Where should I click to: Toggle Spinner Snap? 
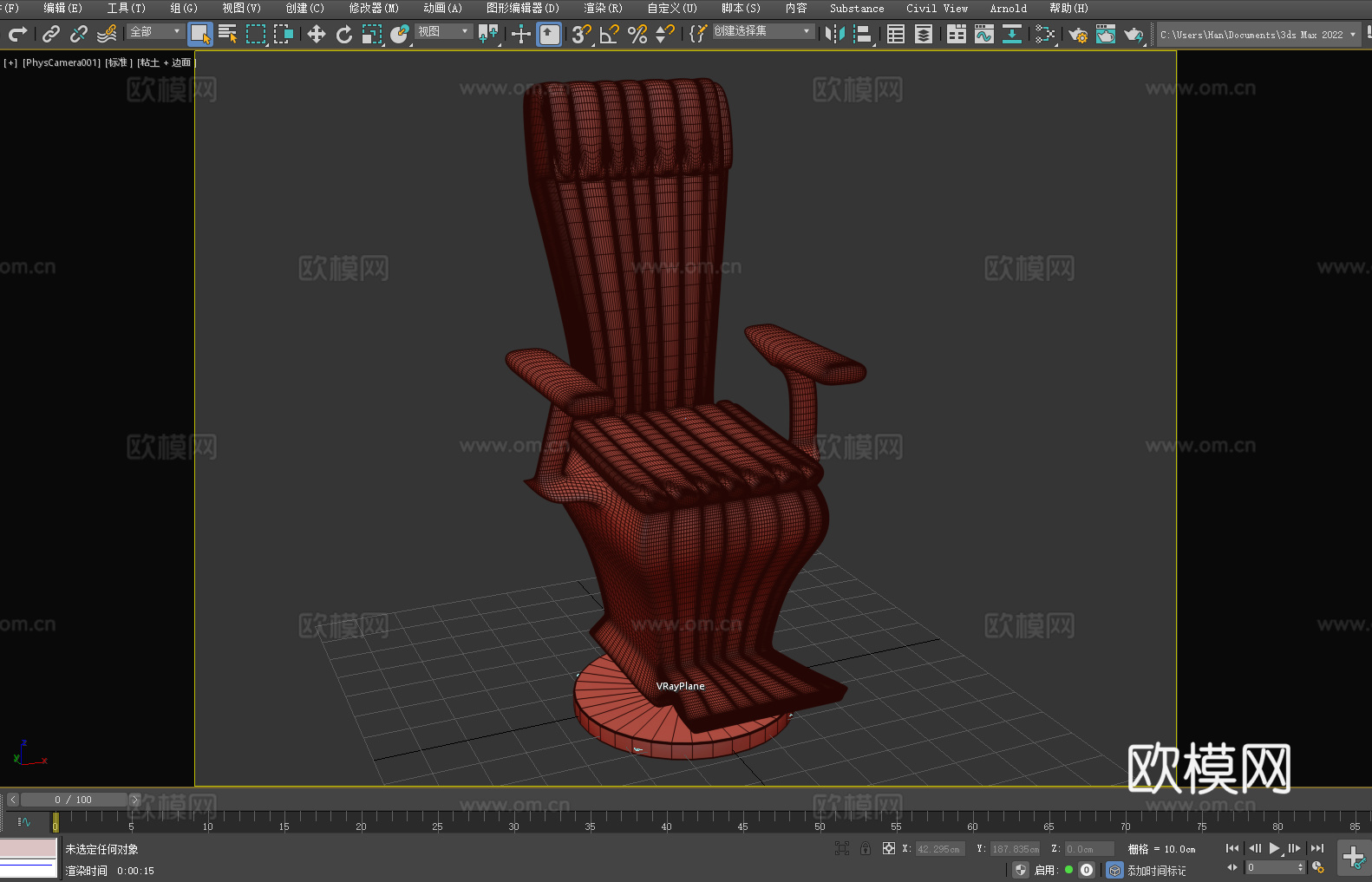point(665,34)
